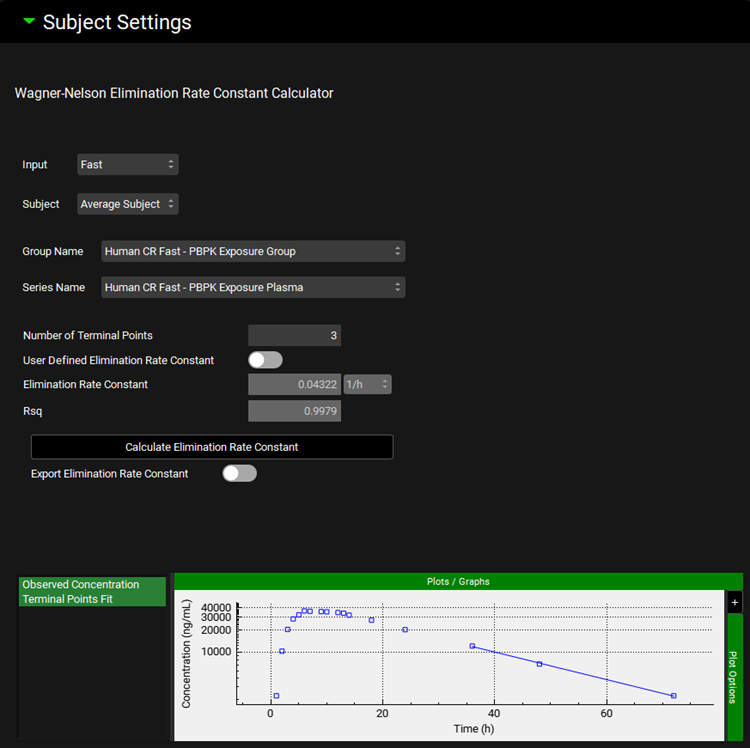Click the Number of Terminal Points field

(294, 335)
